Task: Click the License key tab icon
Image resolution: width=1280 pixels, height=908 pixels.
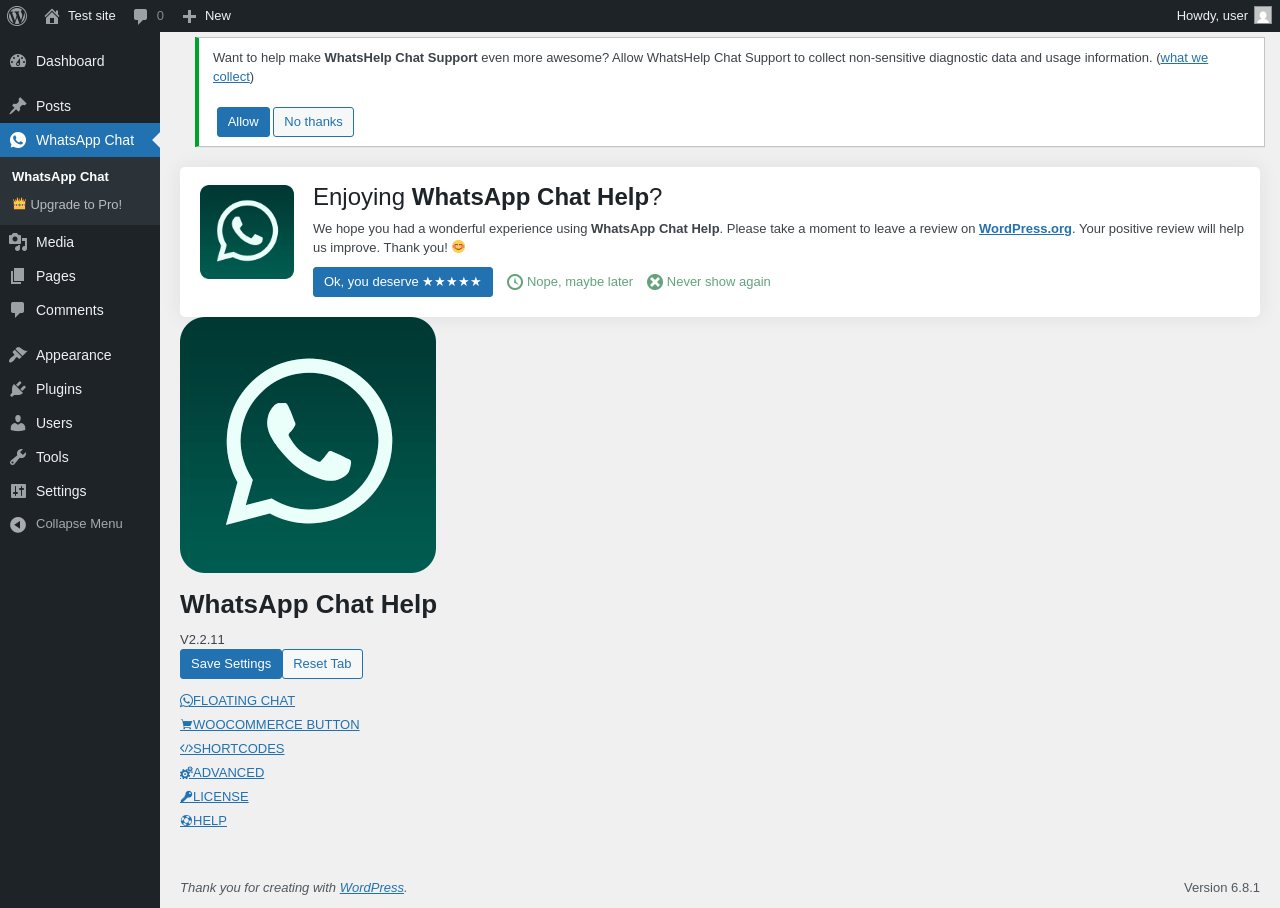Action: point(186,796)
